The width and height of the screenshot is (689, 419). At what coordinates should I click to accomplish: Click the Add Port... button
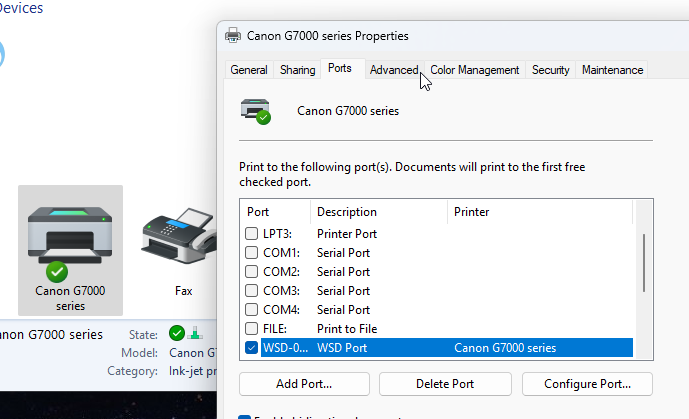coord(304,384)
